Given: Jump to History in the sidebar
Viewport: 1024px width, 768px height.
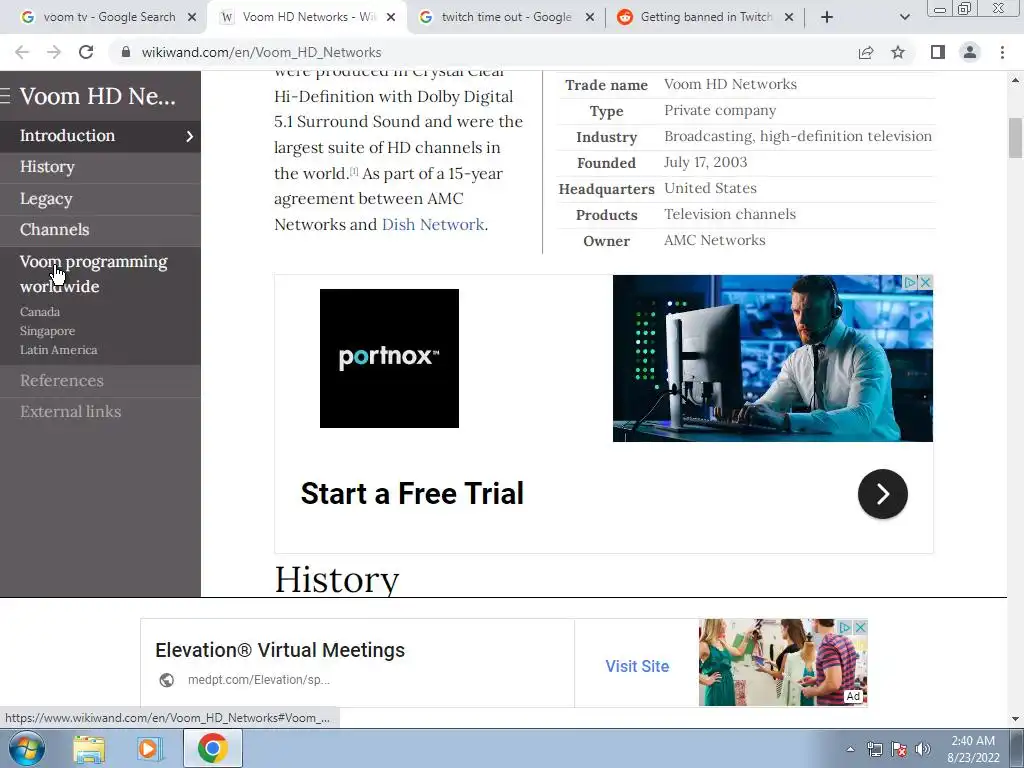Looking at the screenshot, I should click(47, 167).
